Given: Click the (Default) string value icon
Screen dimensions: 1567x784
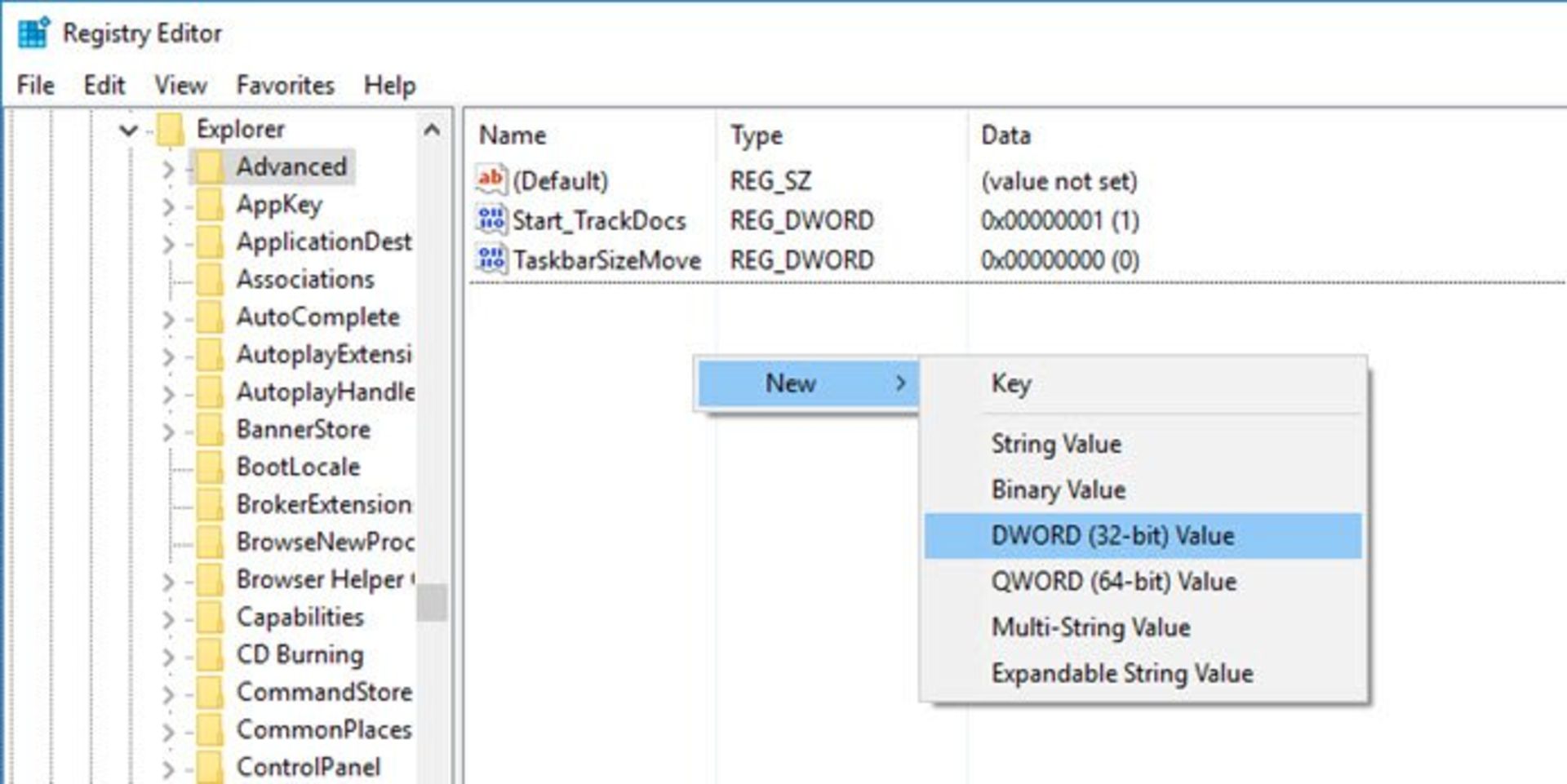Looking at the screenshot, I should pos(491,179).
